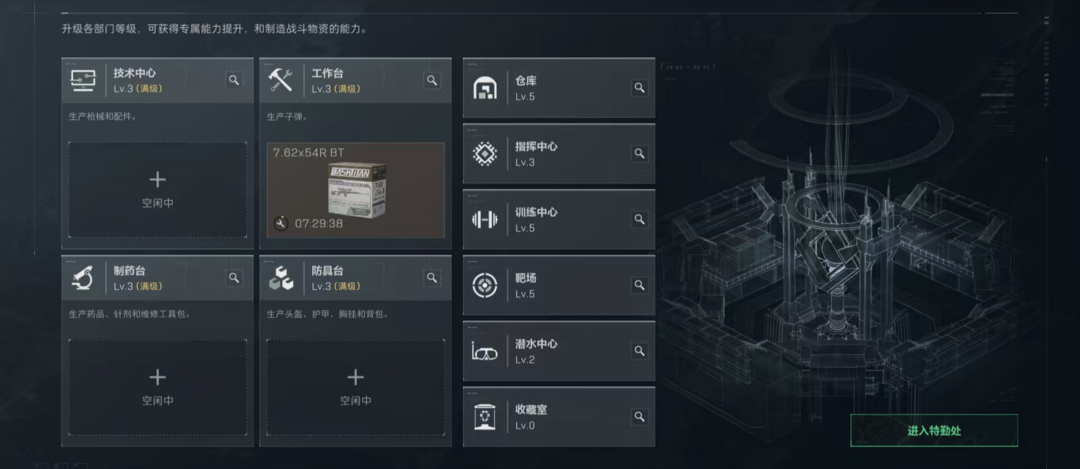Click the 训练中心 dumbbell icon

tap(485, 220)
